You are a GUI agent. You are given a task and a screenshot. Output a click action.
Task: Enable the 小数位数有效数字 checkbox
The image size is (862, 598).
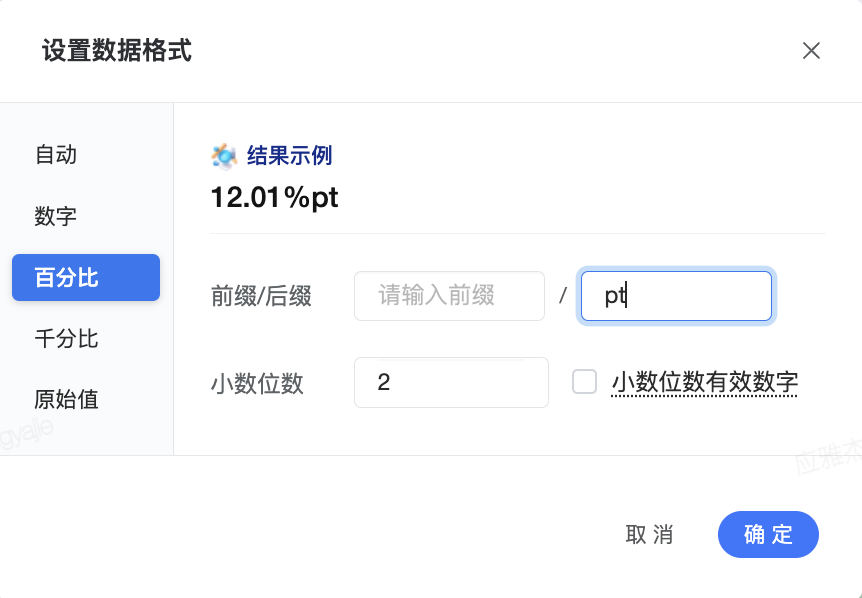click(x=584, y=382)
